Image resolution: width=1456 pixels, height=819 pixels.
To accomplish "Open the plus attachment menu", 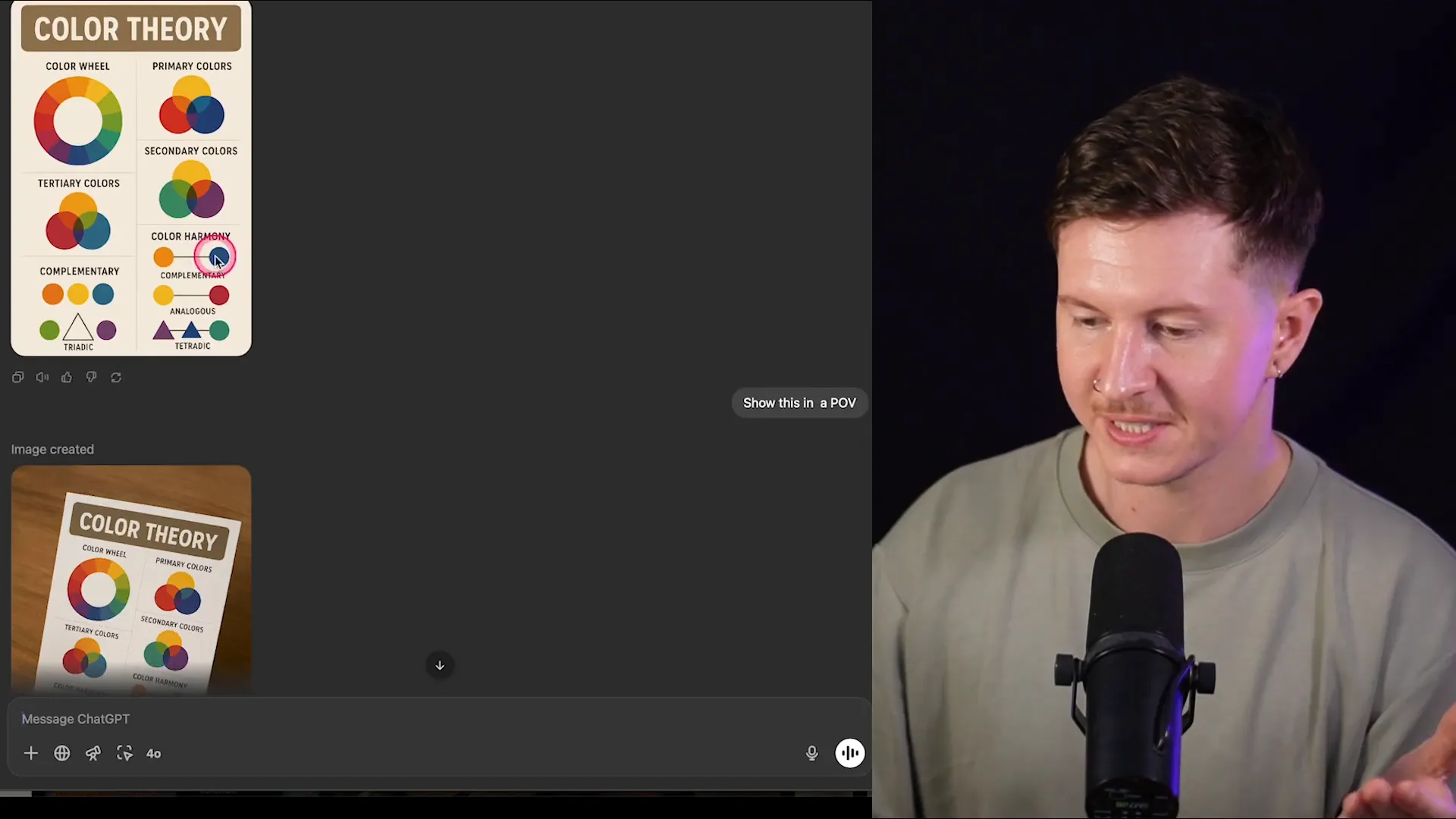I will [31, 753].
